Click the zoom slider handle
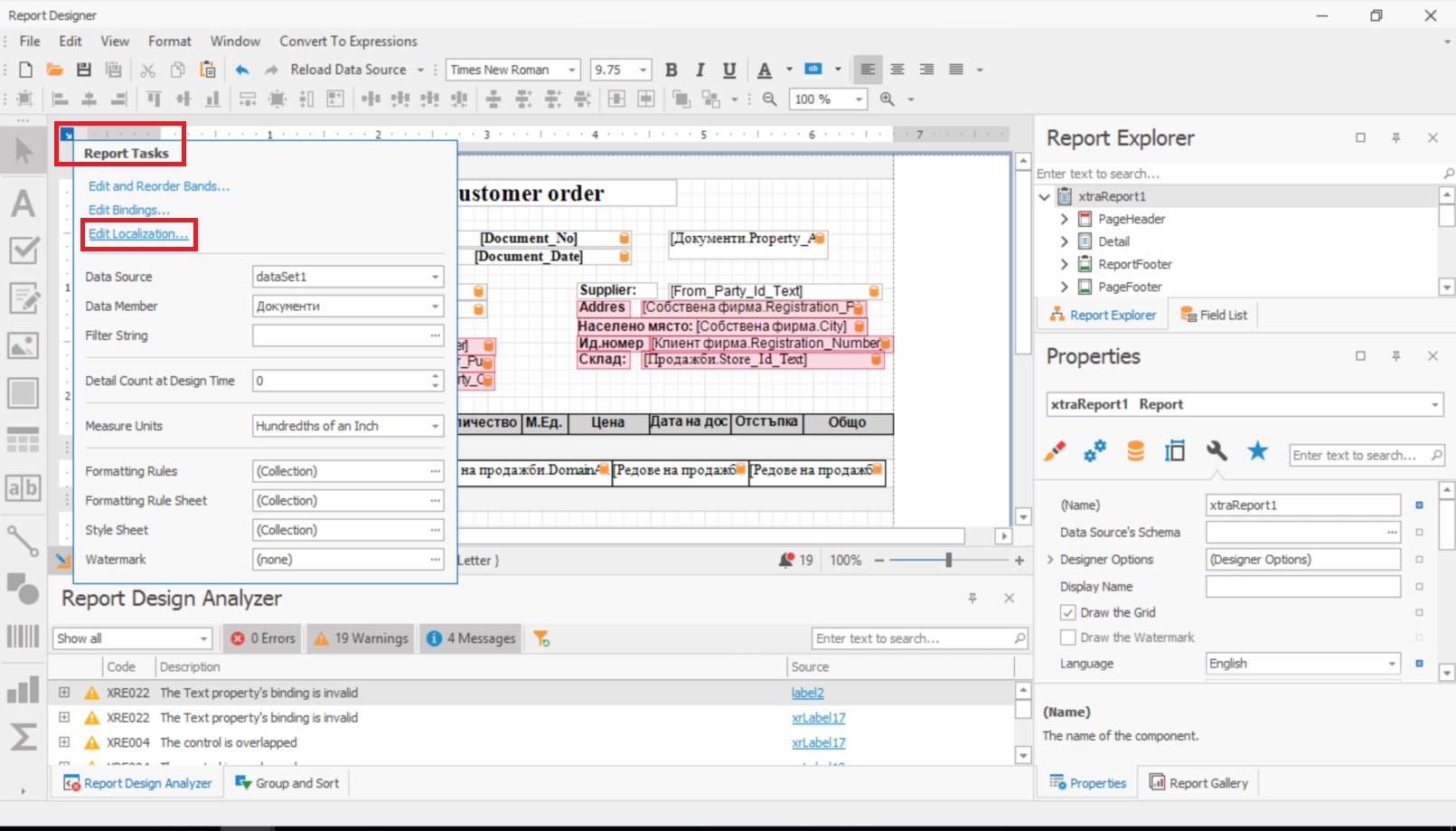Image resolution: width=1456 pixels, height=831 pixels. [x=948, y=561]
